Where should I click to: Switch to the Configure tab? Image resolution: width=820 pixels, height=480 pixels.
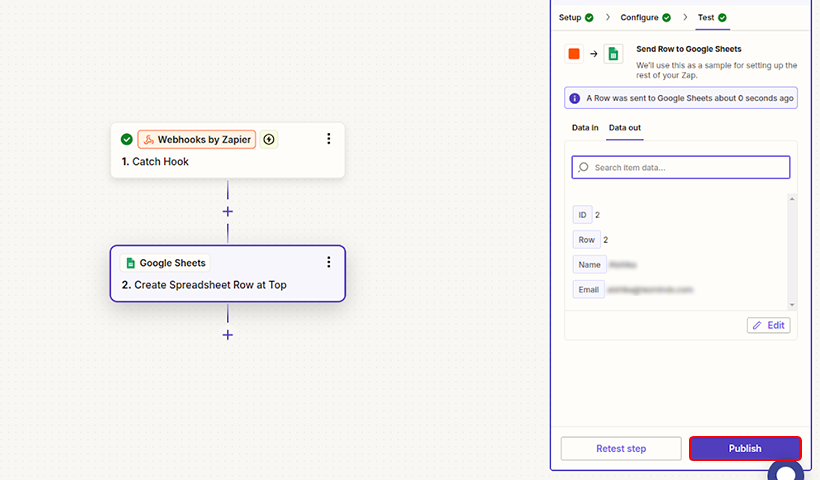click(x=645, y=18)
